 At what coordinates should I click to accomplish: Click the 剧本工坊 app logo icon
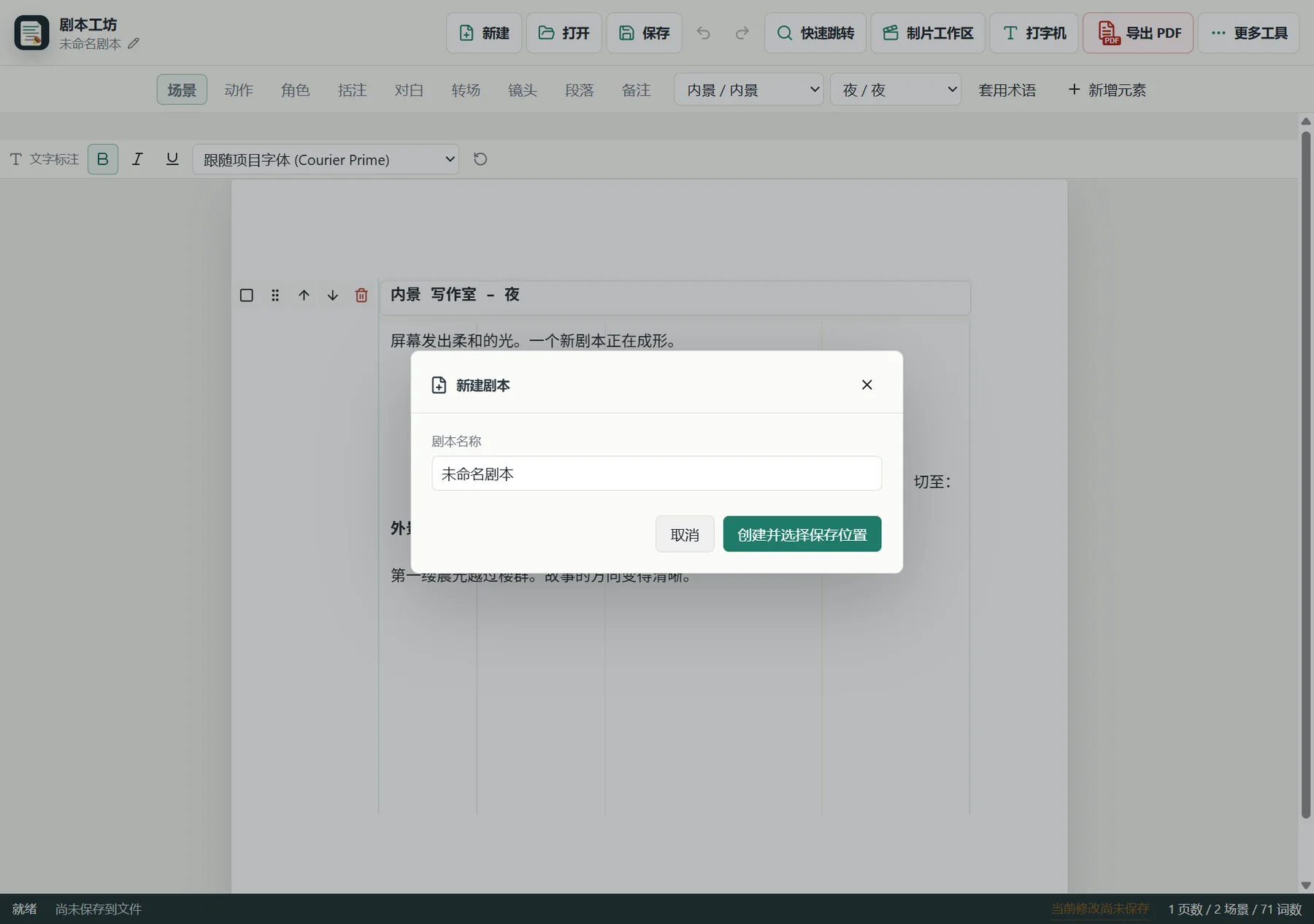click(31, 33)
